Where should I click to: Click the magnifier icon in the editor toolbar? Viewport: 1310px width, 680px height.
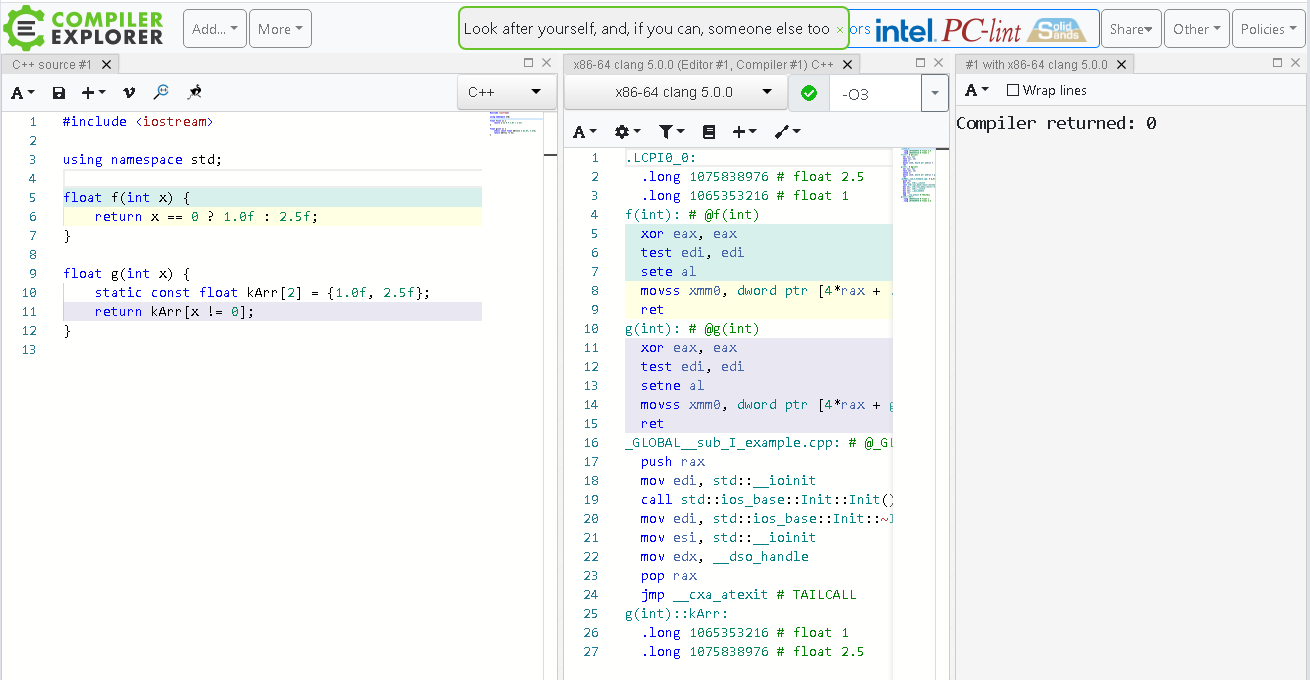pos(161,92)
